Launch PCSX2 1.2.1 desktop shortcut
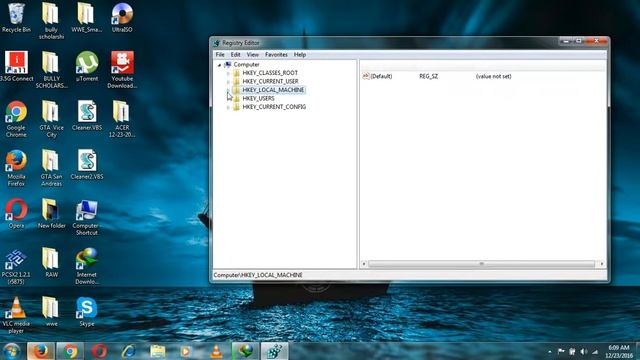This screenshot has height=360, width=640. (16, 266)
